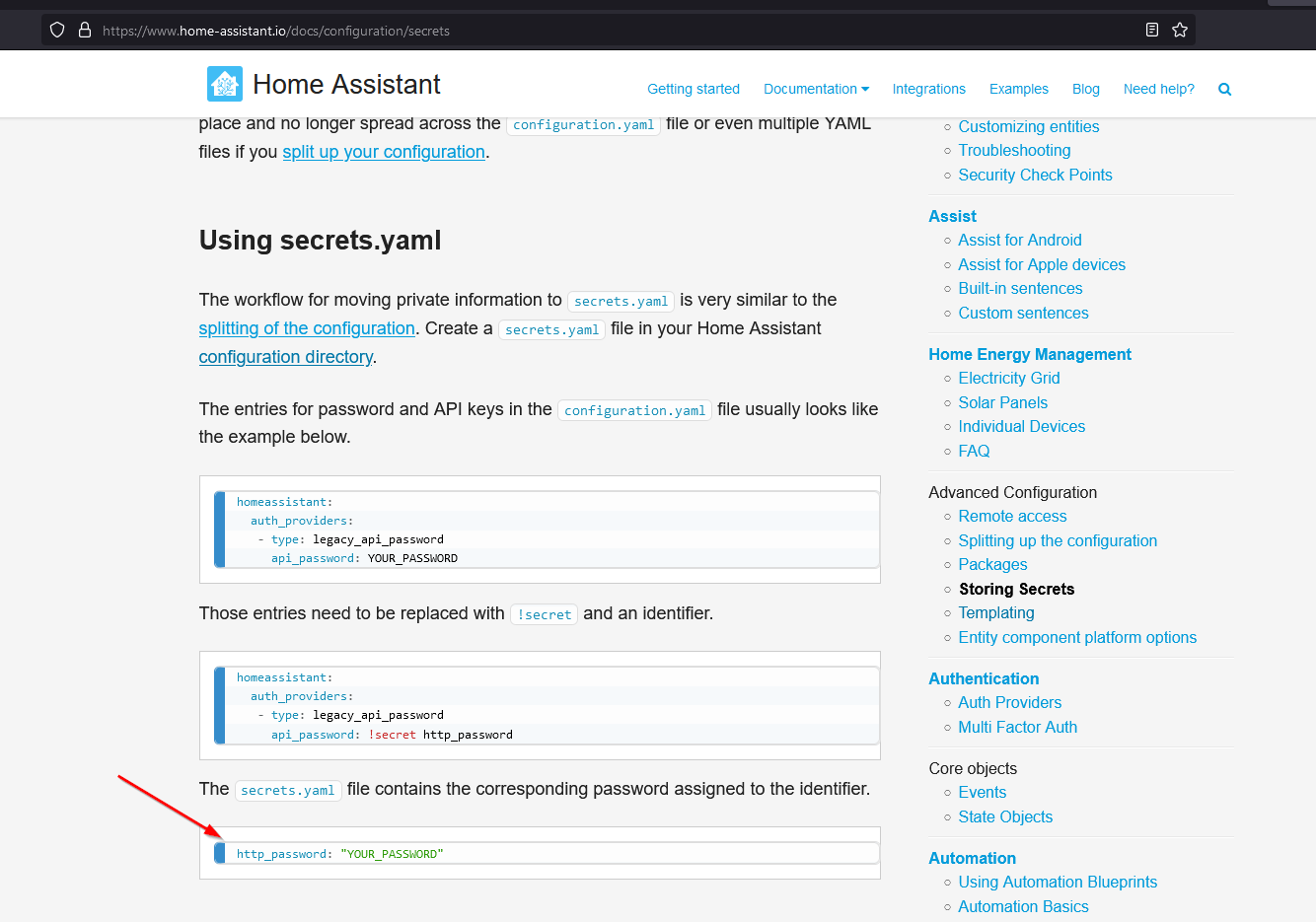The image size is (1316, 922).
Task: Select the Getting started nav item
Action: [694, 89]
